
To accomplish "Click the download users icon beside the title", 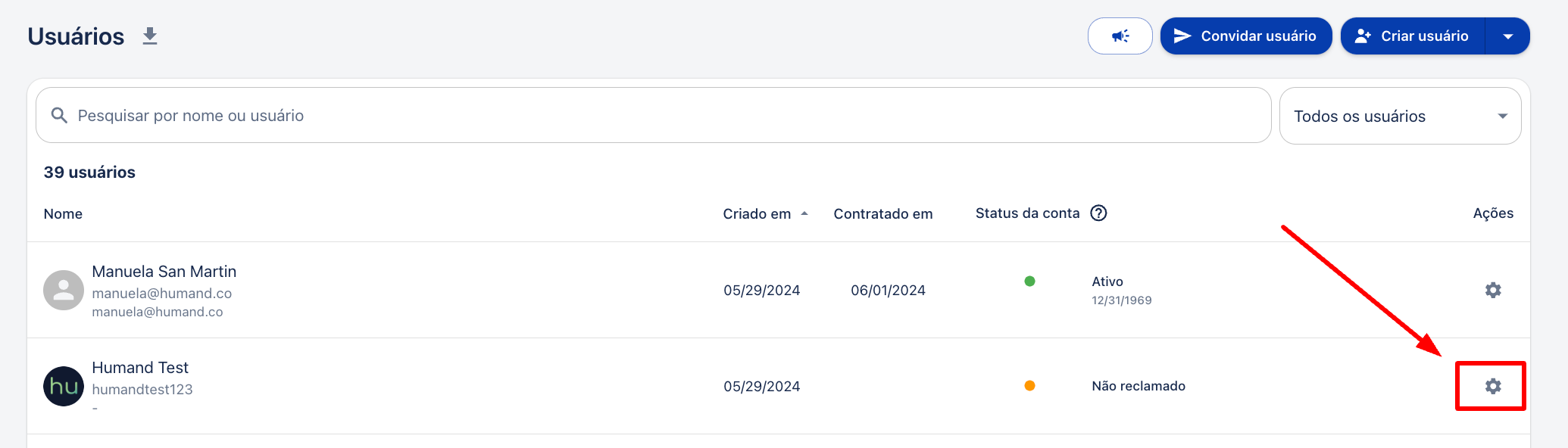I will pos(150,36).
